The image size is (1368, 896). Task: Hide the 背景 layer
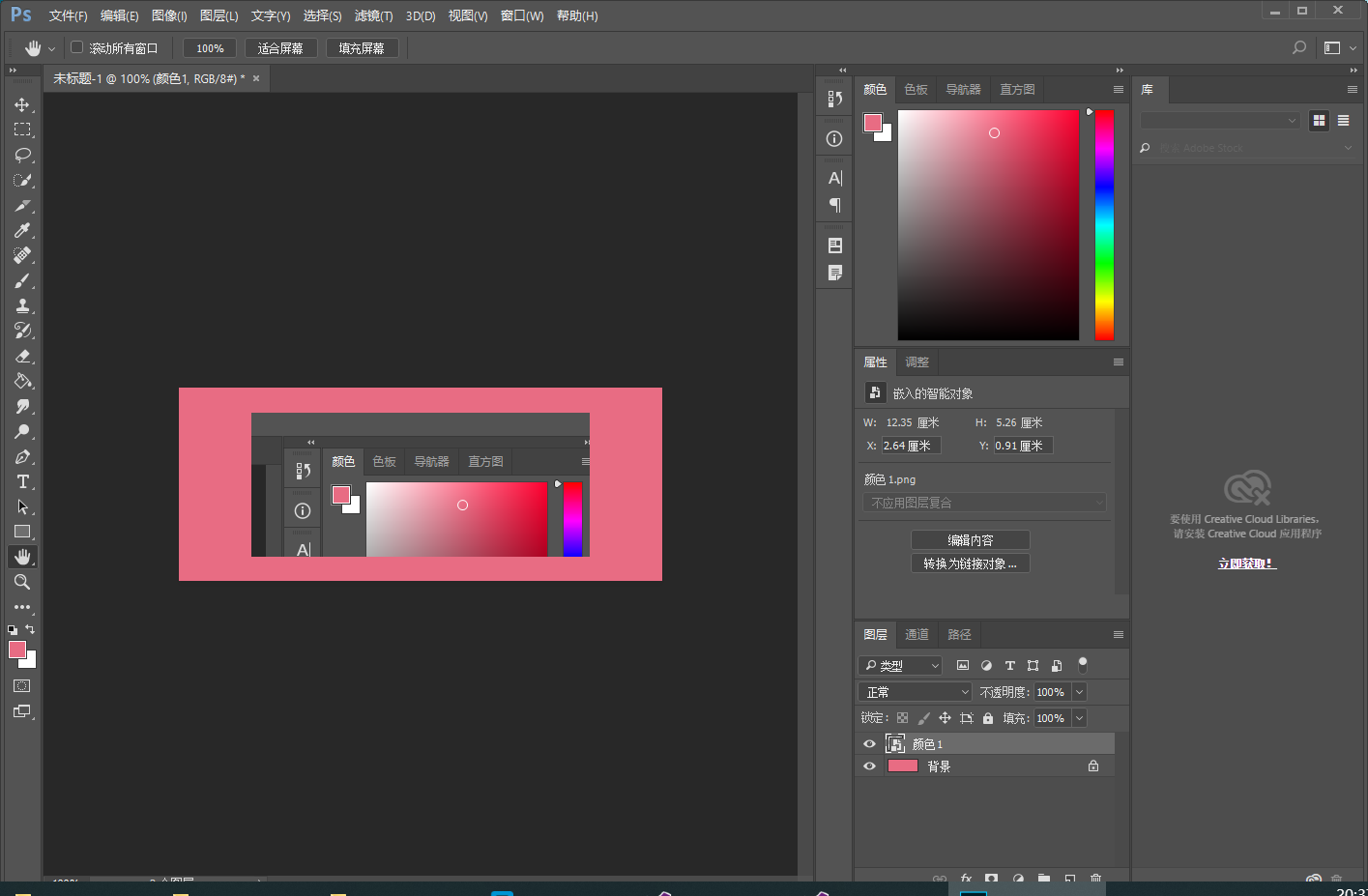coord(869,766)
